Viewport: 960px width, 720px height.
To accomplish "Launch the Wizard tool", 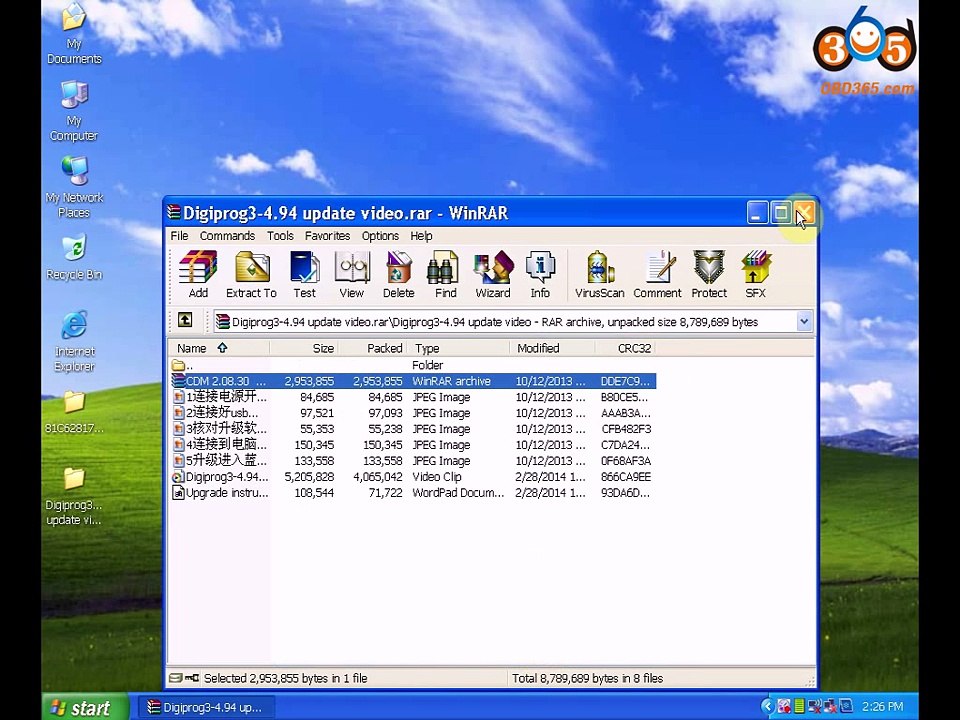I will point(493,274).
